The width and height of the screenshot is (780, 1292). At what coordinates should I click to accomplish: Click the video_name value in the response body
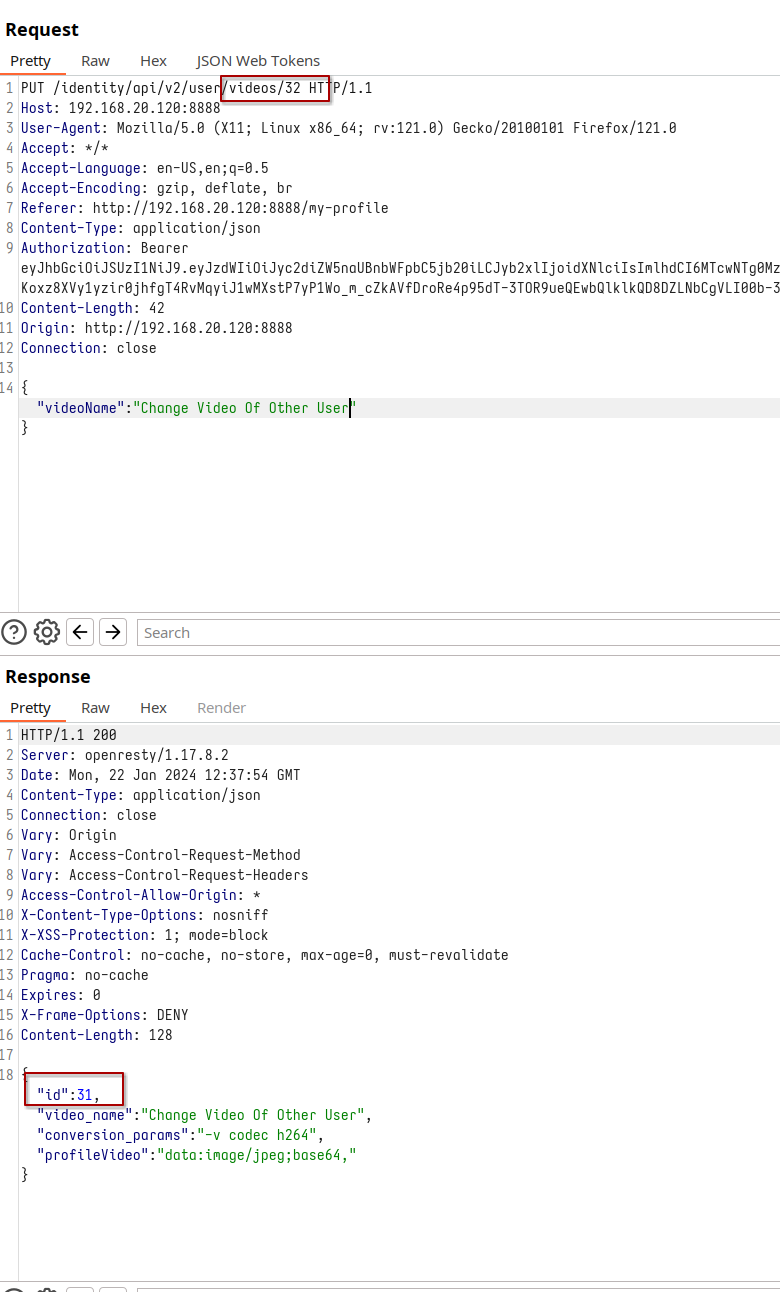(x=257, y=1115)
